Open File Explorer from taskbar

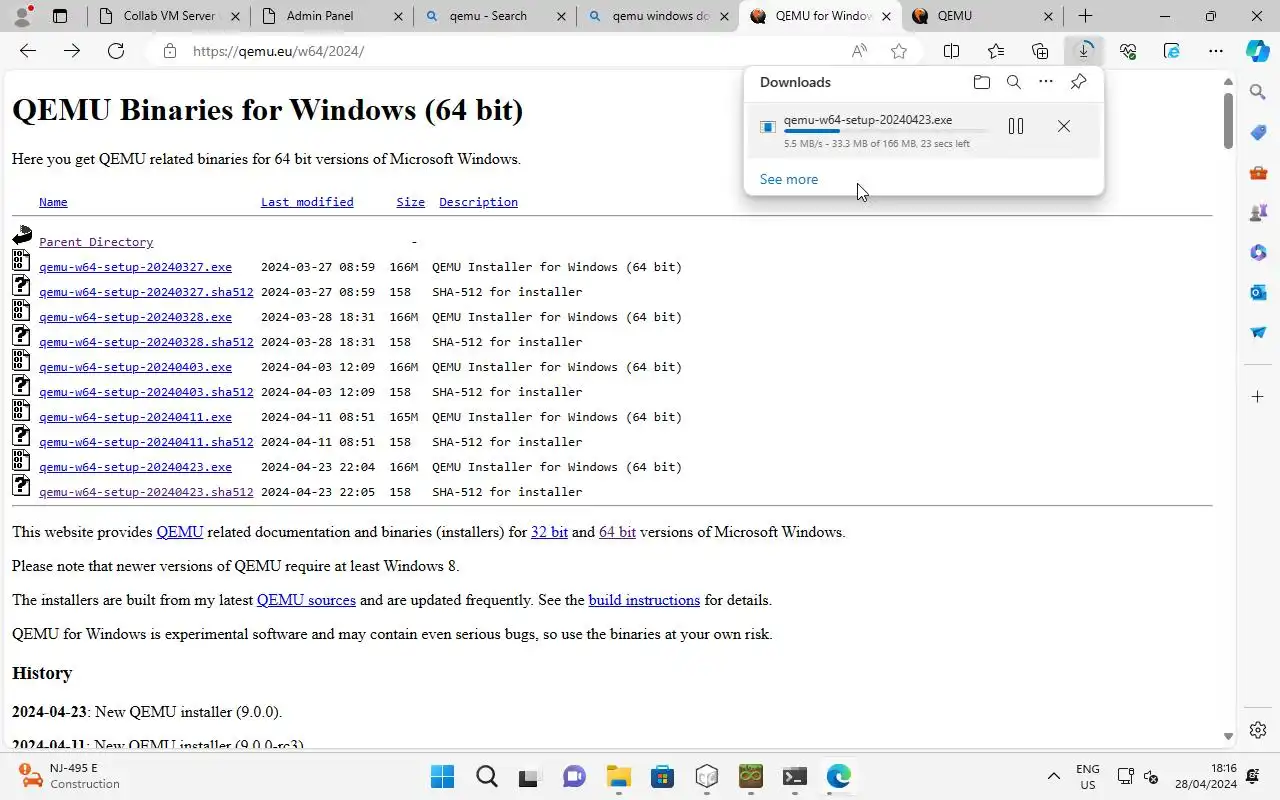(618, 776)
